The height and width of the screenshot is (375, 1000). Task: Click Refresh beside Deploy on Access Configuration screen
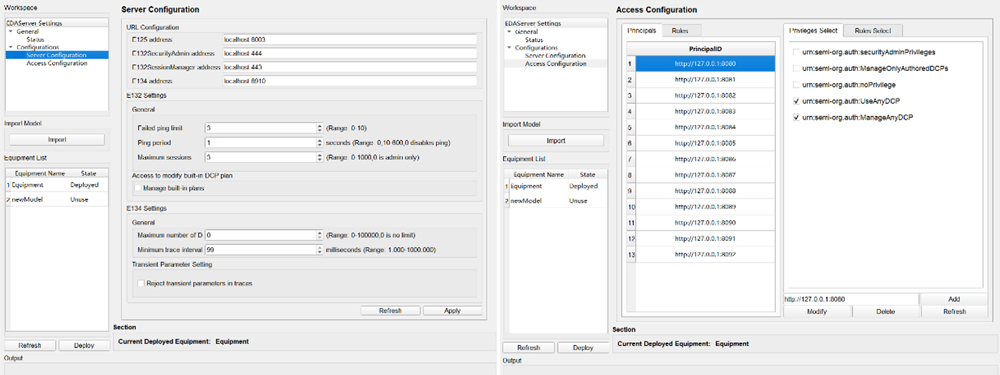coord(529,348)
